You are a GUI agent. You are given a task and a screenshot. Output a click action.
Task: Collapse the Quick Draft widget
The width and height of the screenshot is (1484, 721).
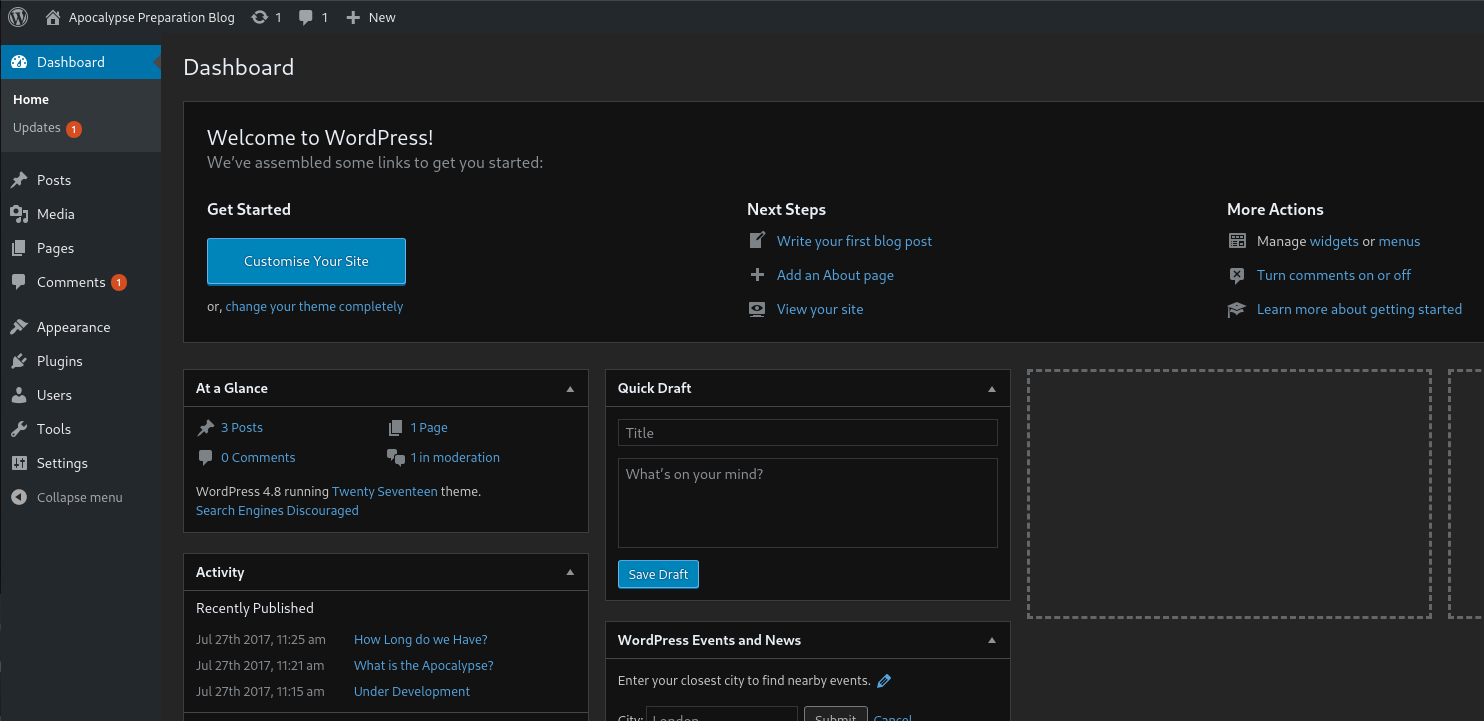pyautogui.click(x=992, y=388)
